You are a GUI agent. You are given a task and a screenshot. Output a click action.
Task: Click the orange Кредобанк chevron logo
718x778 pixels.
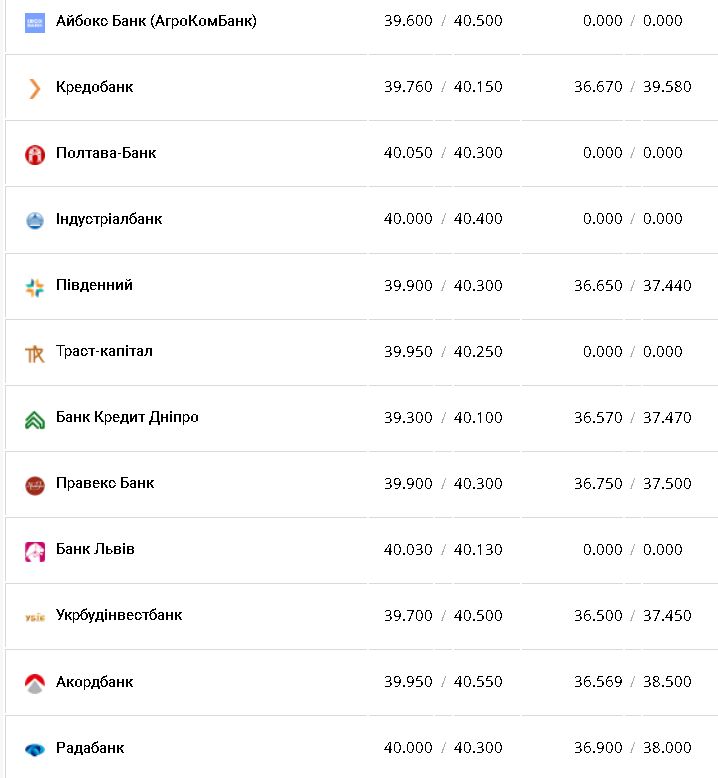point(35,88)
